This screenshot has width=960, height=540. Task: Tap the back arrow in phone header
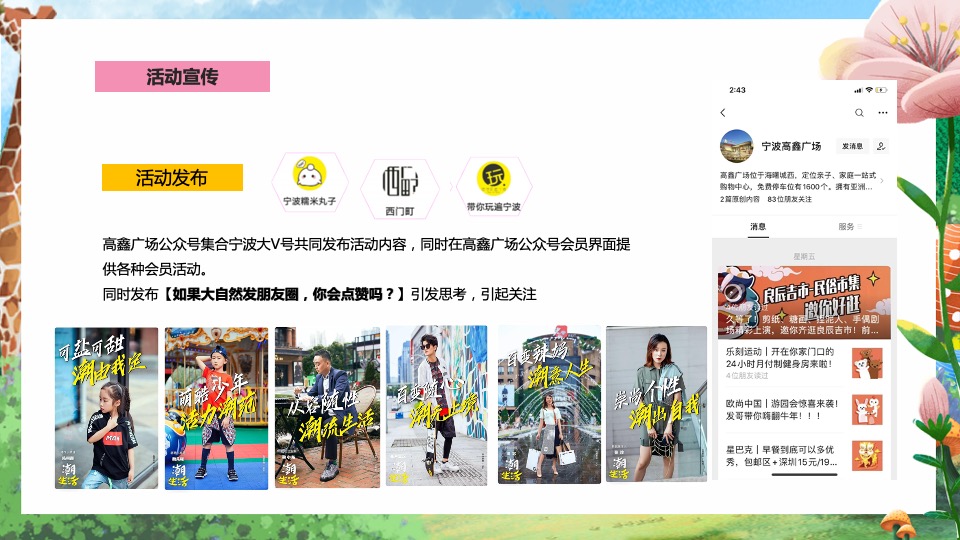[723, 113]
